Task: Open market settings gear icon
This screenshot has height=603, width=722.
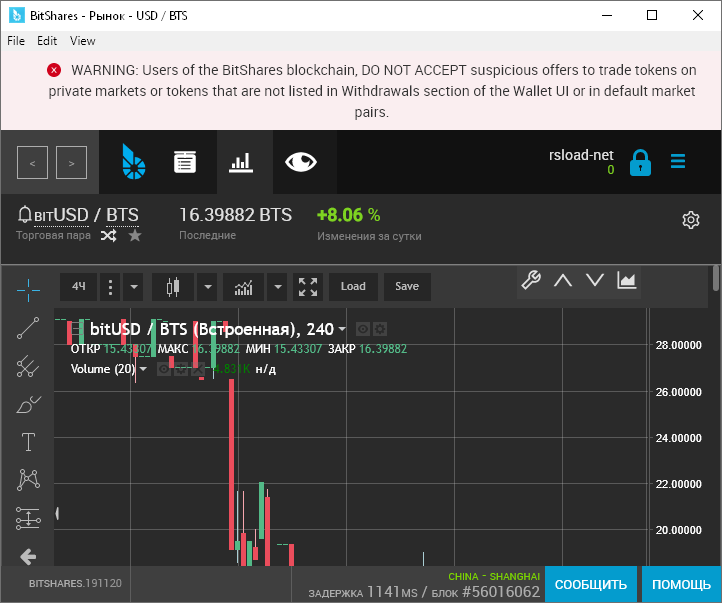Action: tap(691, 220)
